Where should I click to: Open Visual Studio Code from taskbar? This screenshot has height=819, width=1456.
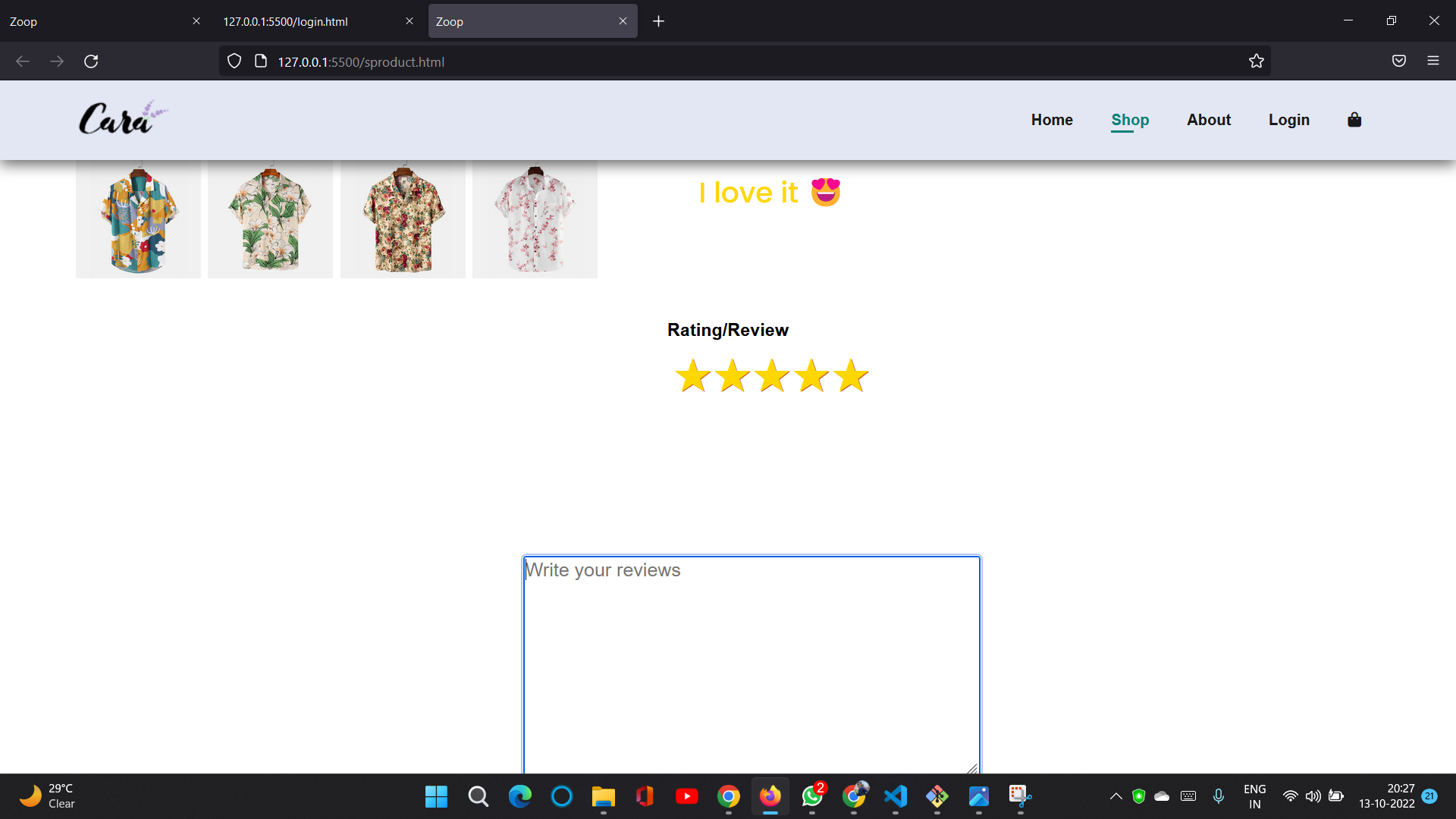[x=896, y=796]
